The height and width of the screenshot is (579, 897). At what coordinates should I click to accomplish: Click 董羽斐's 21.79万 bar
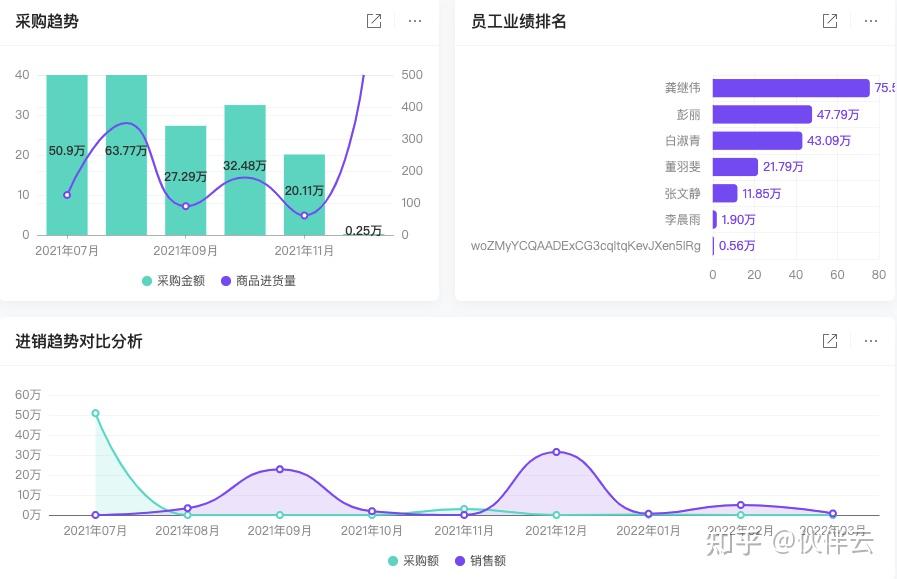[735, 167]
